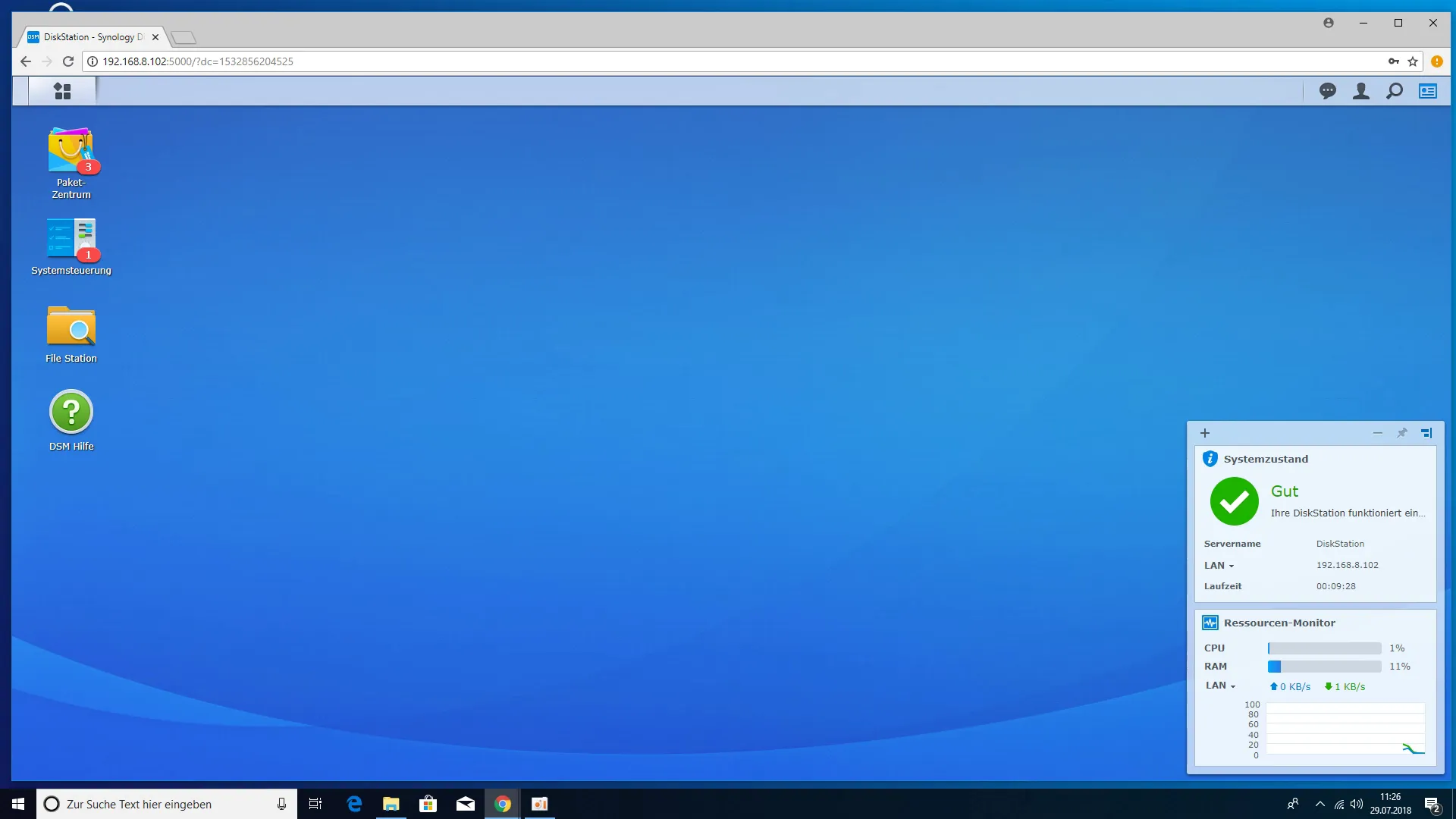Open Microsoft Store from taskbar

coord(428,804)
